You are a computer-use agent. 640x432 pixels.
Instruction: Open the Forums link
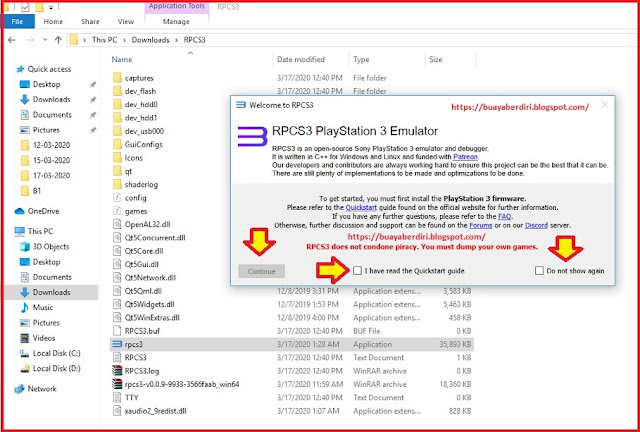point(481,225)
